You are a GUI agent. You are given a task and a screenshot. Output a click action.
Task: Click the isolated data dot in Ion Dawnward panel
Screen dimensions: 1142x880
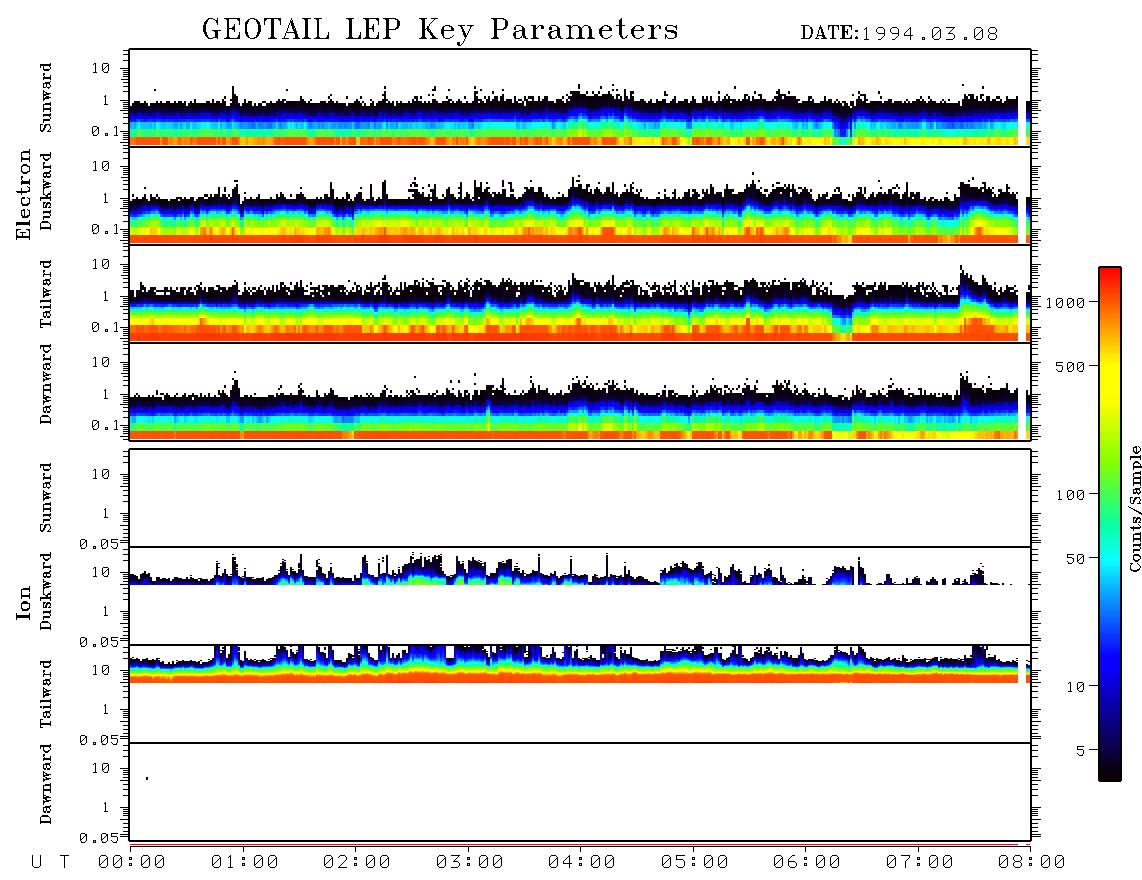(147, 779)
